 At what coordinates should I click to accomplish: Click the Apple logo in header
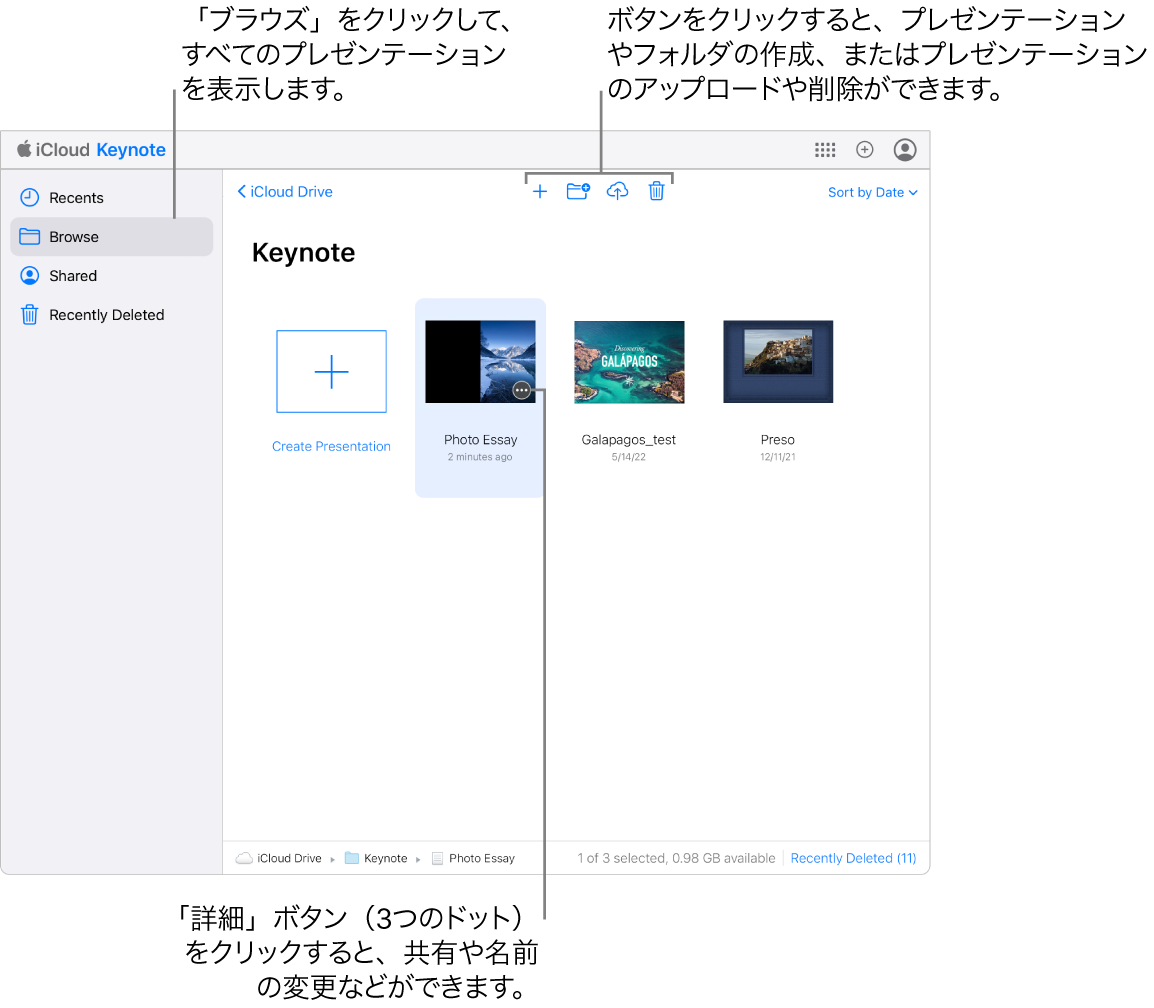(24, 149)
